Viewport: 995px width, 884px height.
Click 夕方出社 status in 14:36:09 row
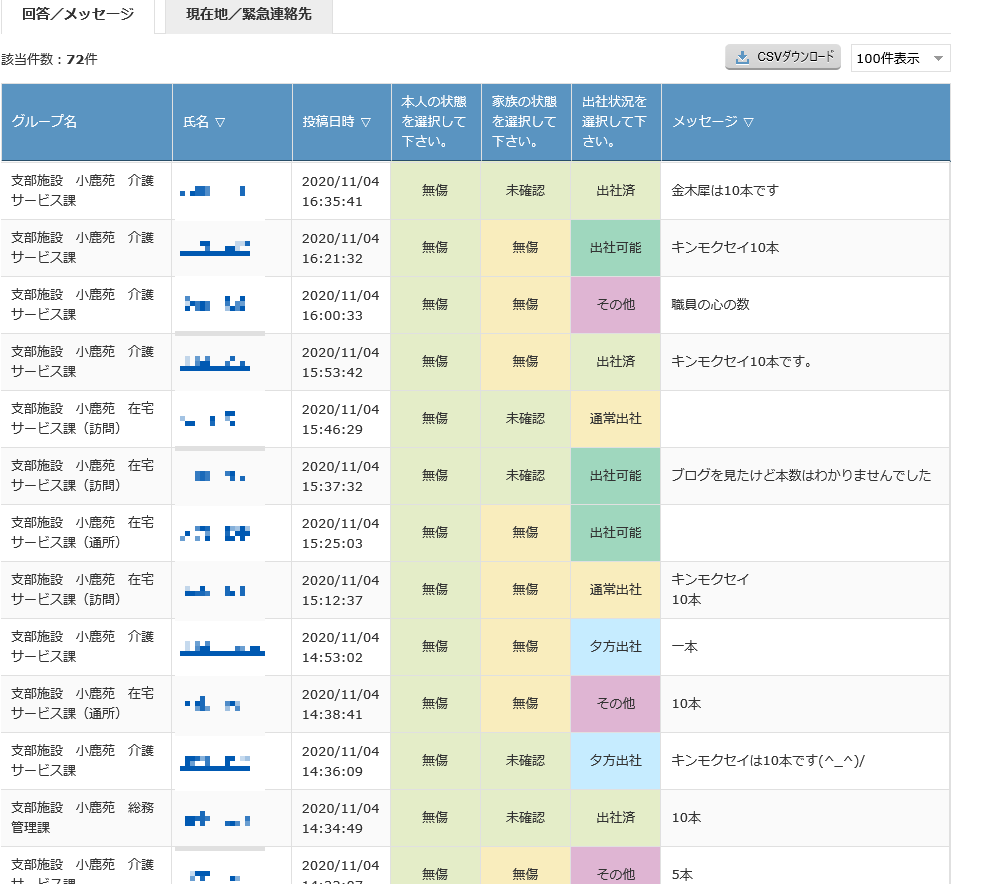click(616, 760)
